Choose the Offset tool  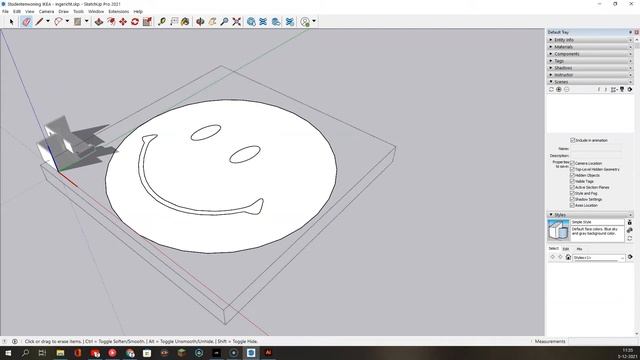coord(111,22)
